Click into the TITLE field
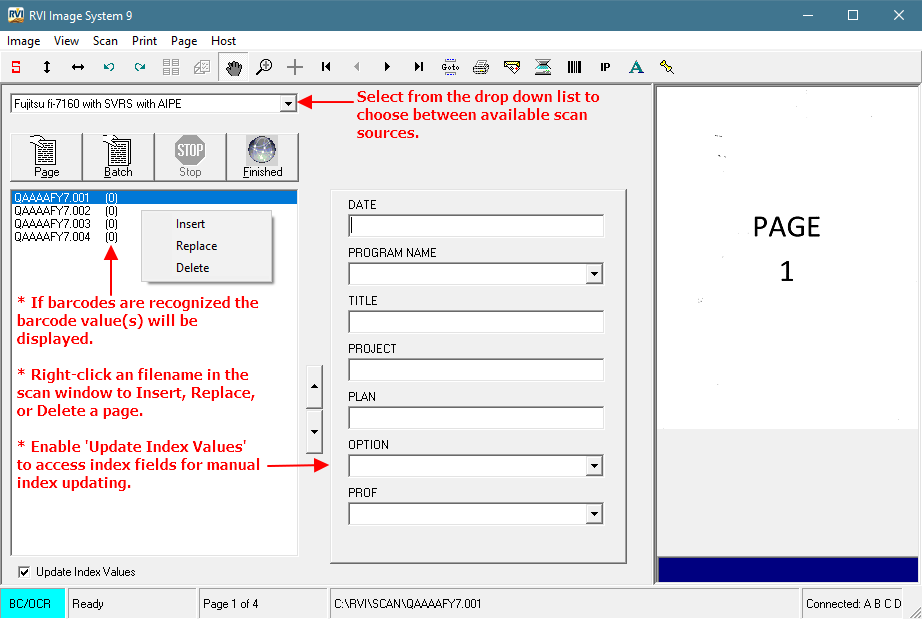 pyautogui.click(x=476, y=322)
